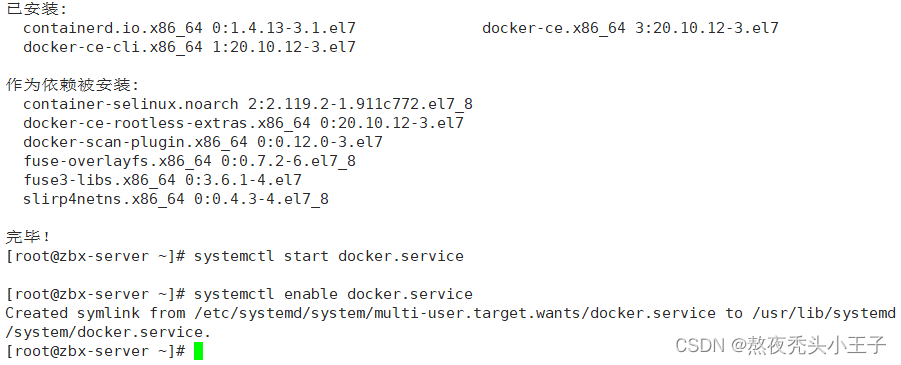Screen dimensions: 901x365
Task: Click the fuse3-libs.x86_64 package line
Action: [x=163, y=180]
